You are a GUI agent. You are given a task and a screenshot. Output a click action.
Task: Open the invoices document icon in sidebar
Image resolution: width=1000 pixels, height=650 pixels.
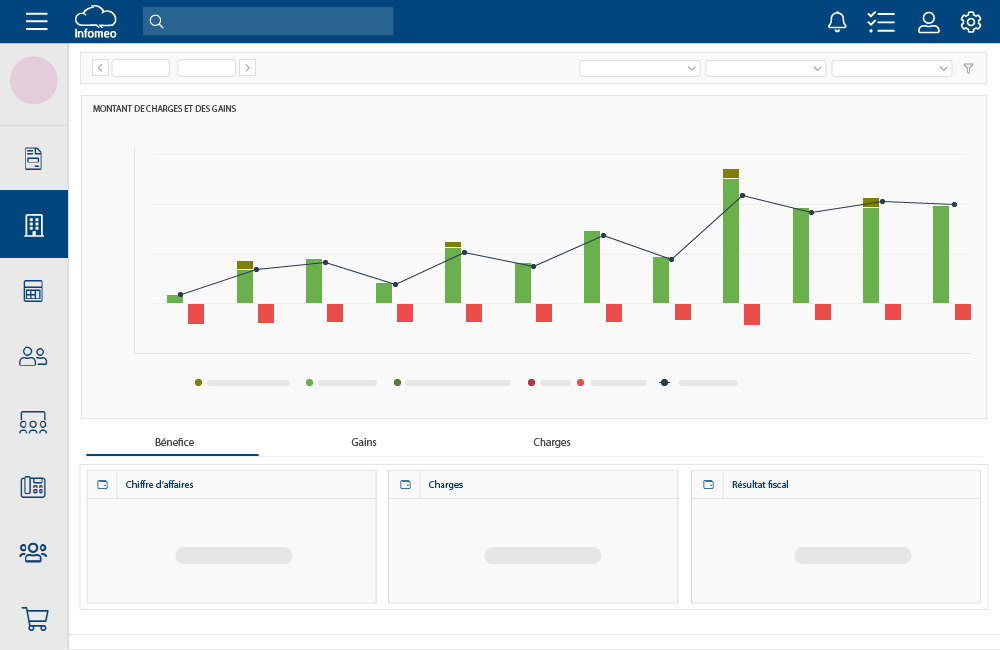33,157
